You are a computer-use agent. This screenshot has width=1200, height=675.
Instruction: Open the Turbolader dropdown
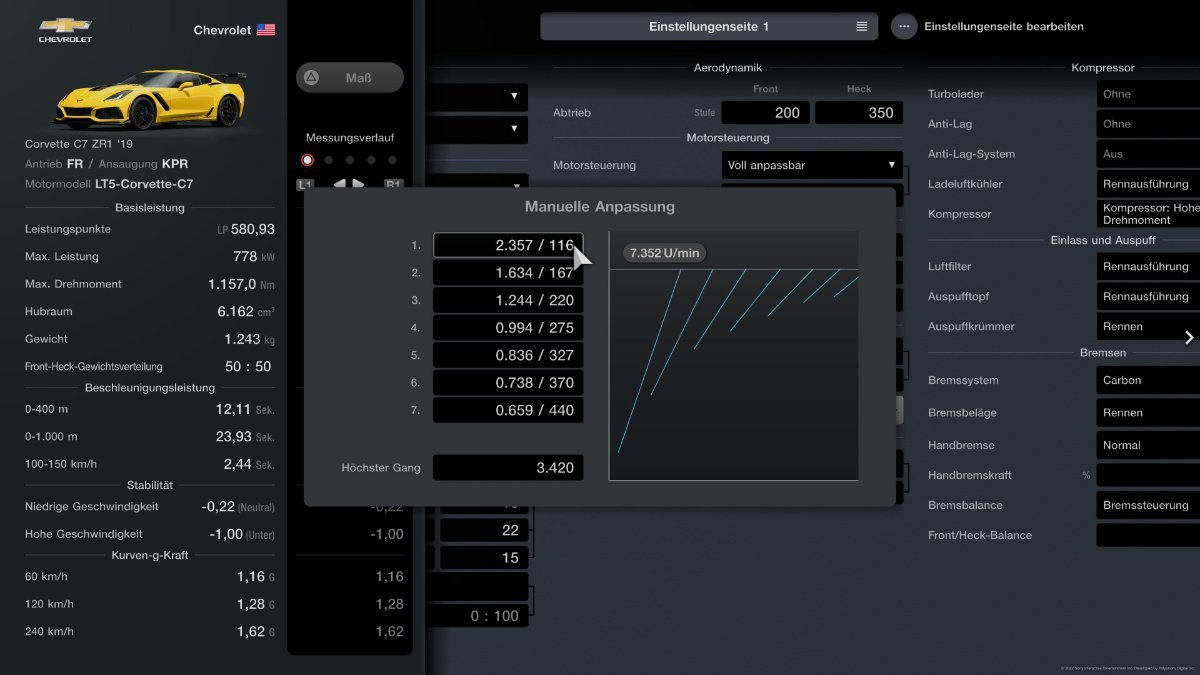[x=1148, y=94]
